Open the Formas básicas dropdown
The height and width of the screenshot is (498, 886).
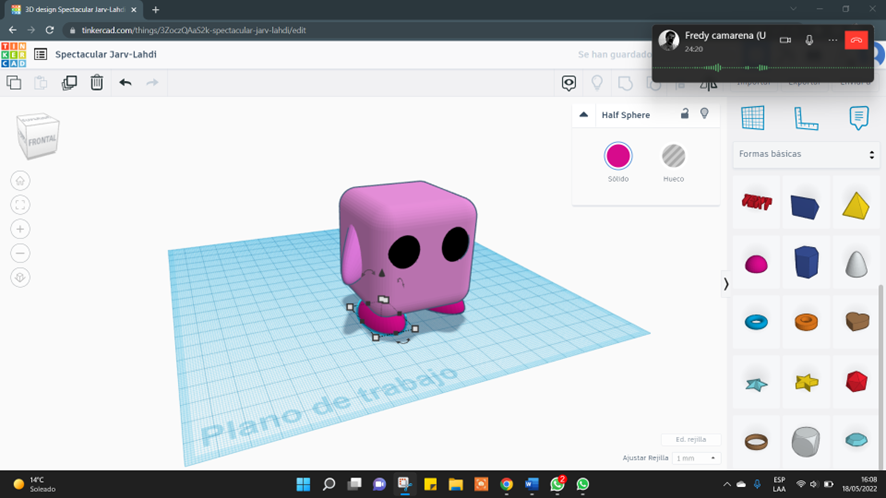[806, 154]
